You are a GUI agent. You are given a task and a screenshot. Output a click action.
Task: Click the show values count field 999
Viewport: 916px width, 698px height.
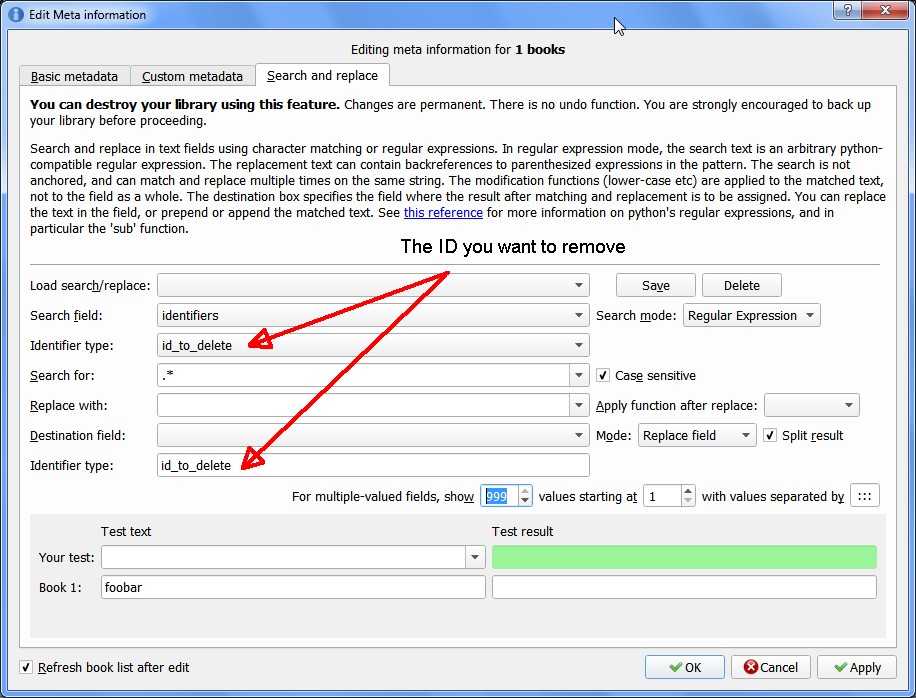point(499,496)
